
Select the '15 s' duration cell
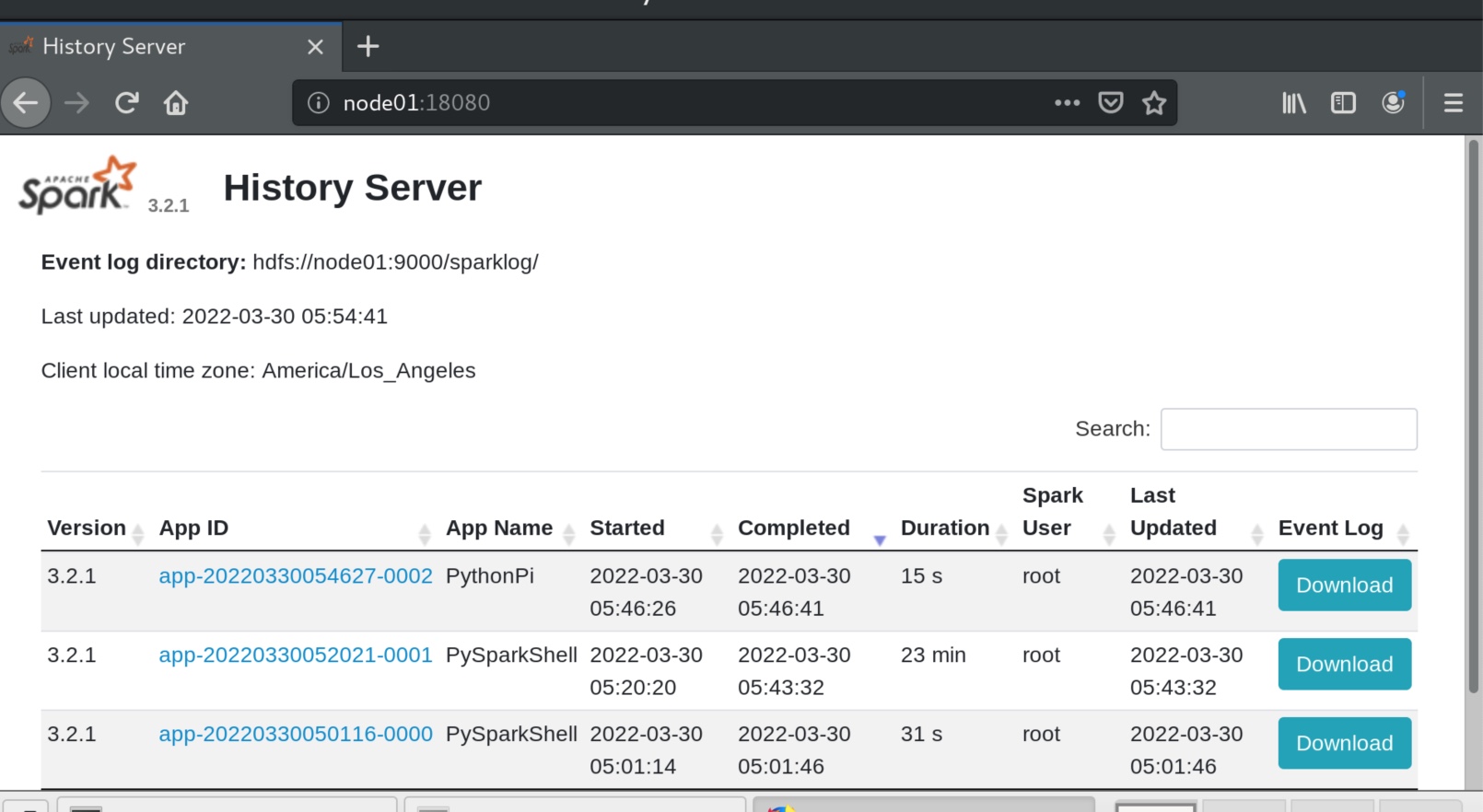[x=921, y=575]
